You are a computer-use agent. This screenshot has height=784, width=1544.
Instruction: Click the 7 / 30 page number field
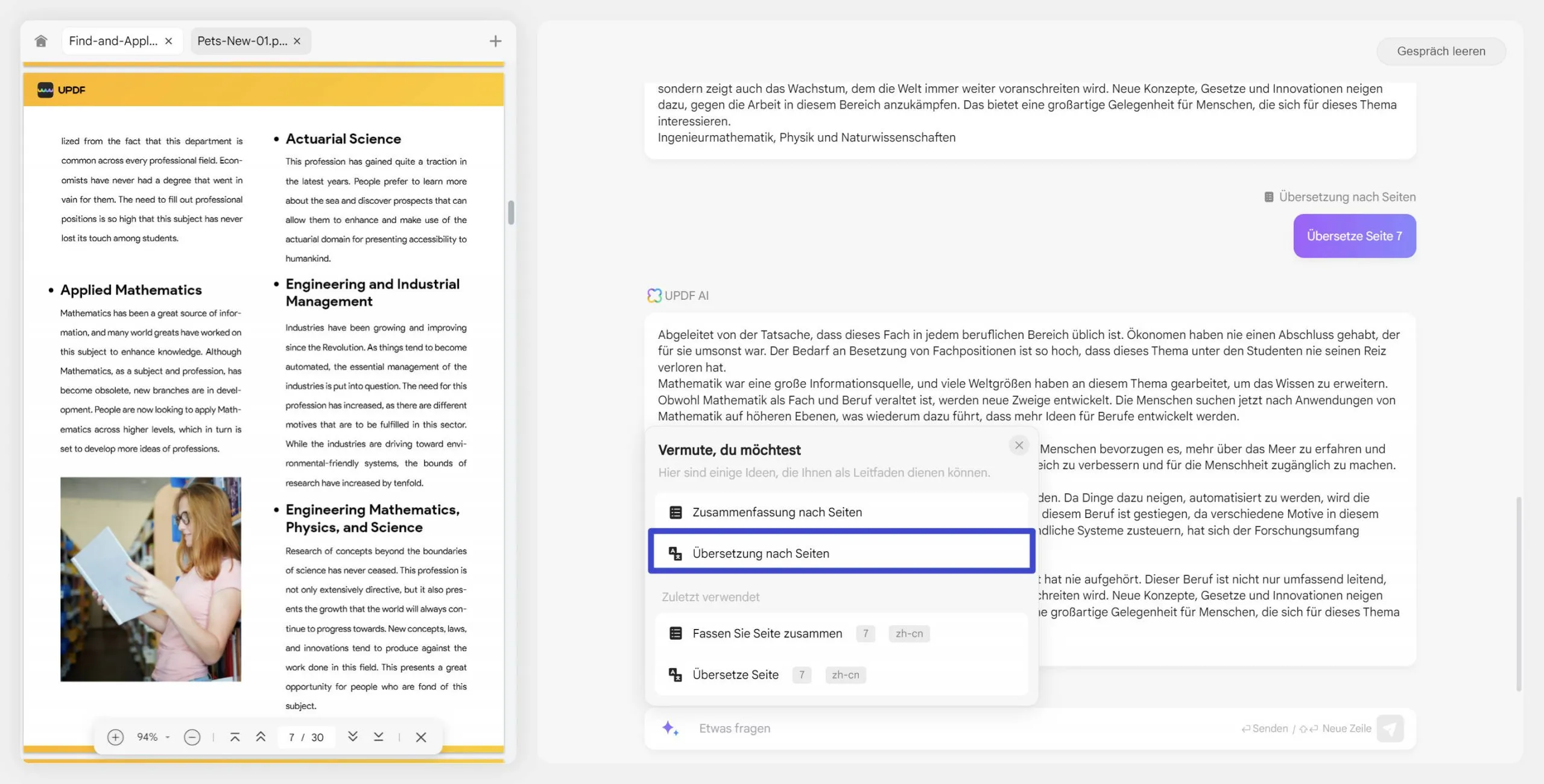(305, 736)
